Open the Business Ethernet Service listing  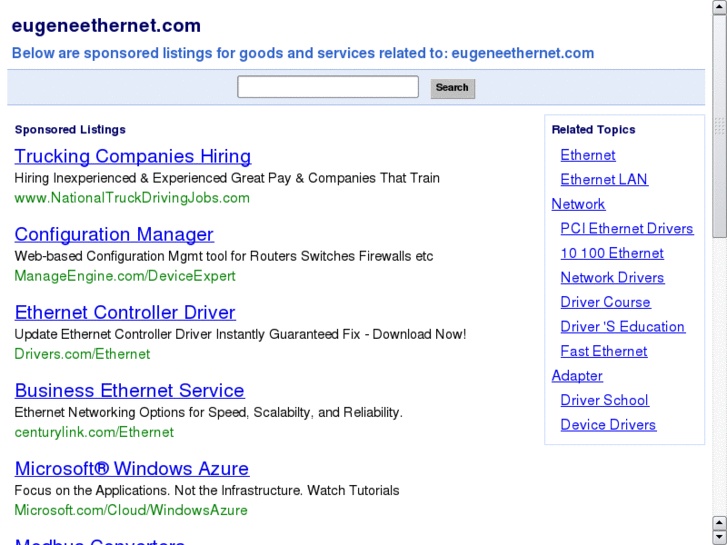129,391
